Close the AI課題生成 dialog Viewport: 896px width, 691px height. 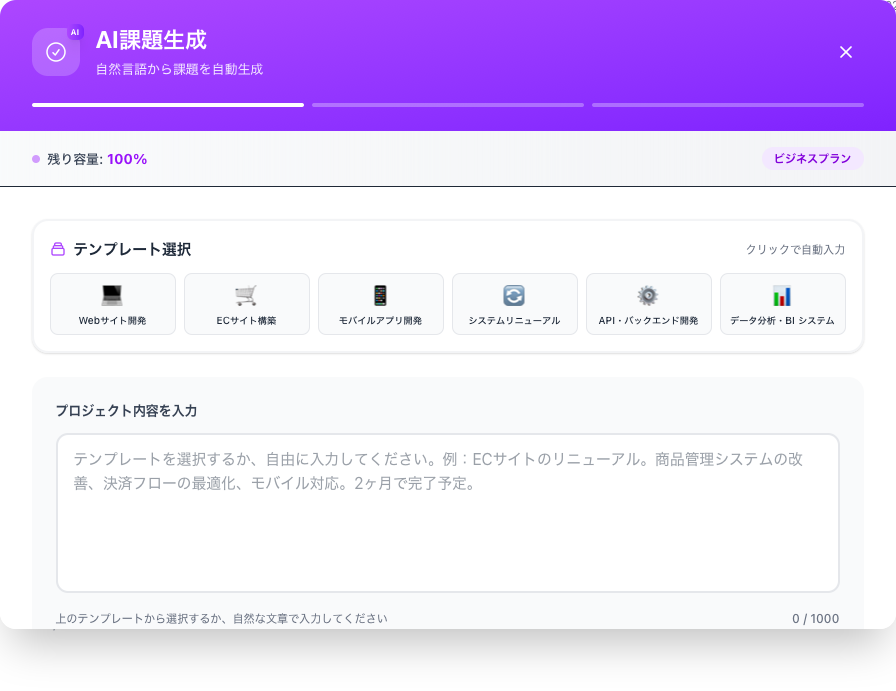click(x=846, y=52)
